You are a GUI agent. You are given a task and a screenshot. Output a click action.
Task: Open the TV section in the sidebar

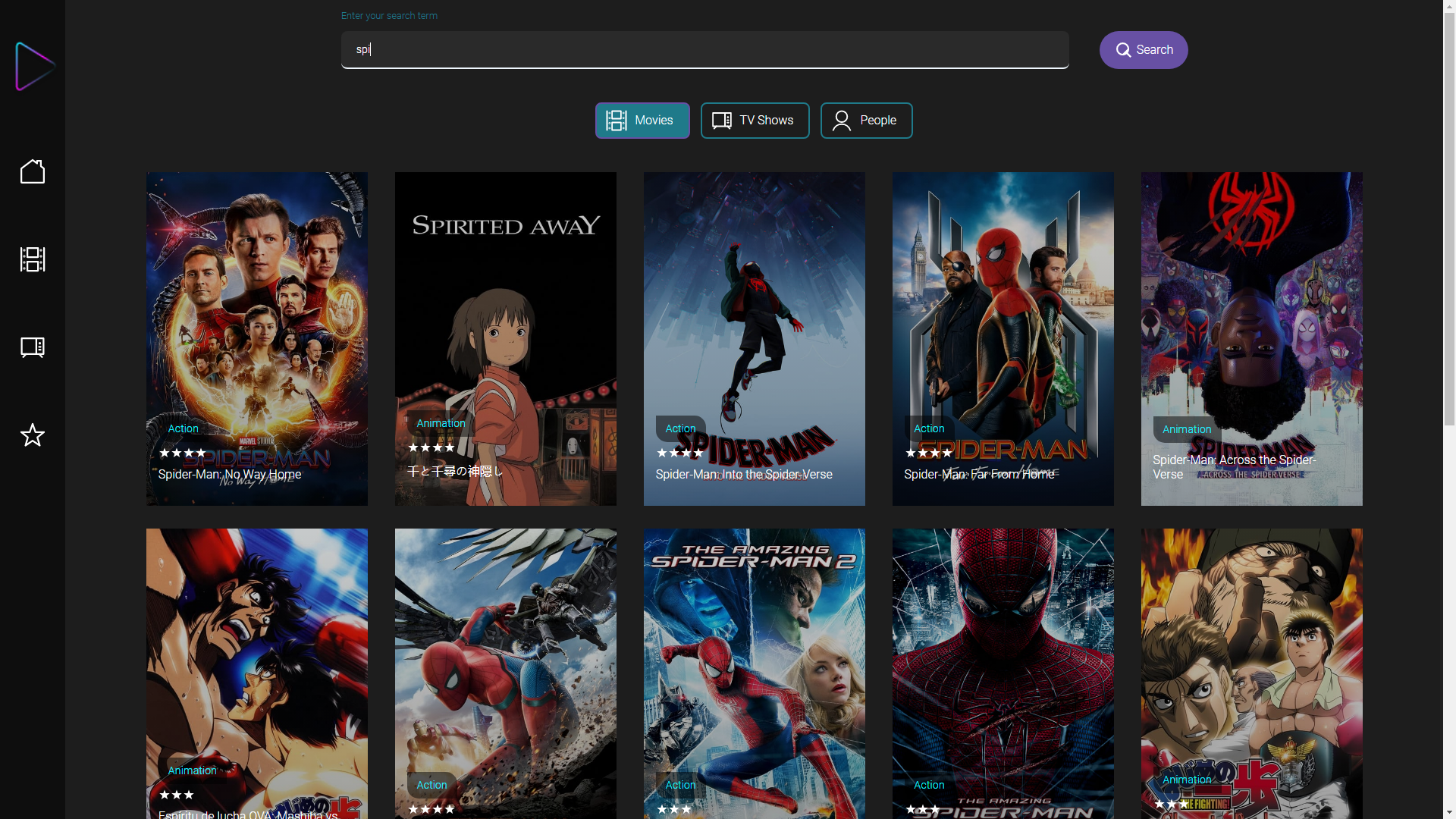32,347
